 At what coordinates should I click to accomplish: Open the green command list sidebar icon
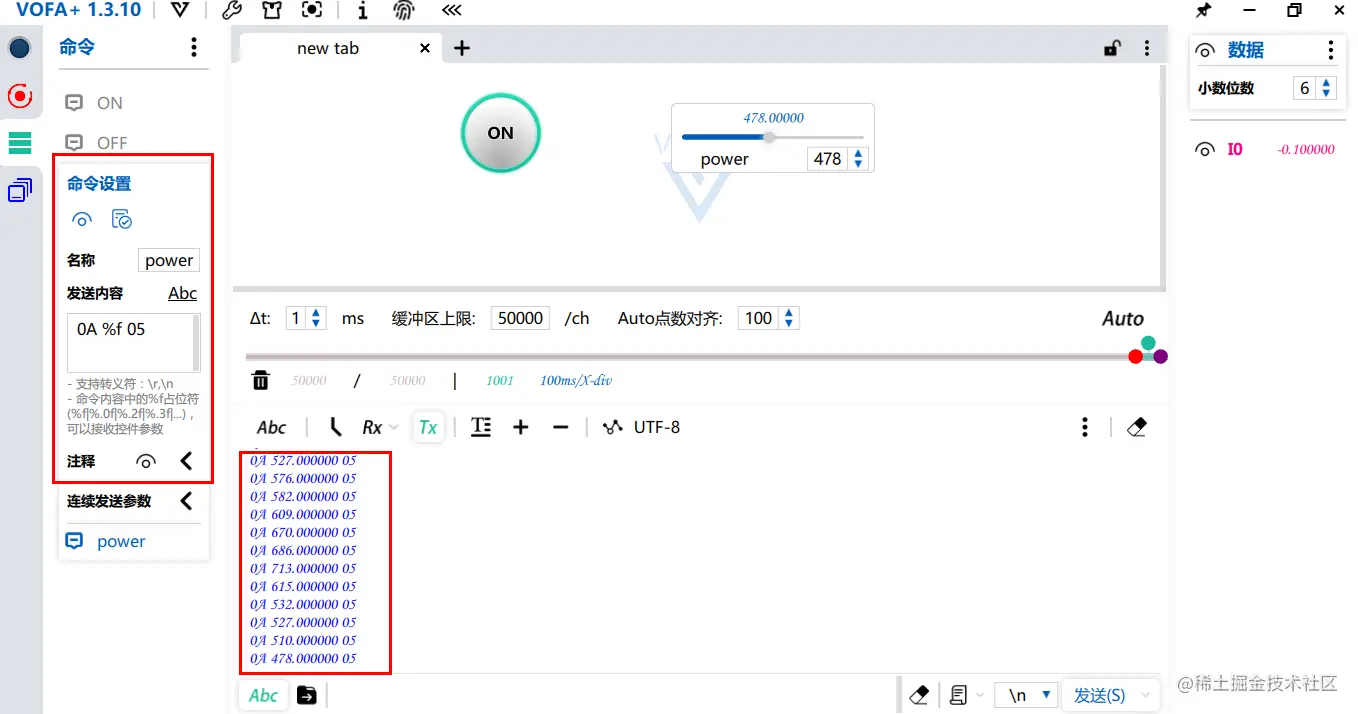[x=20, y=142]
